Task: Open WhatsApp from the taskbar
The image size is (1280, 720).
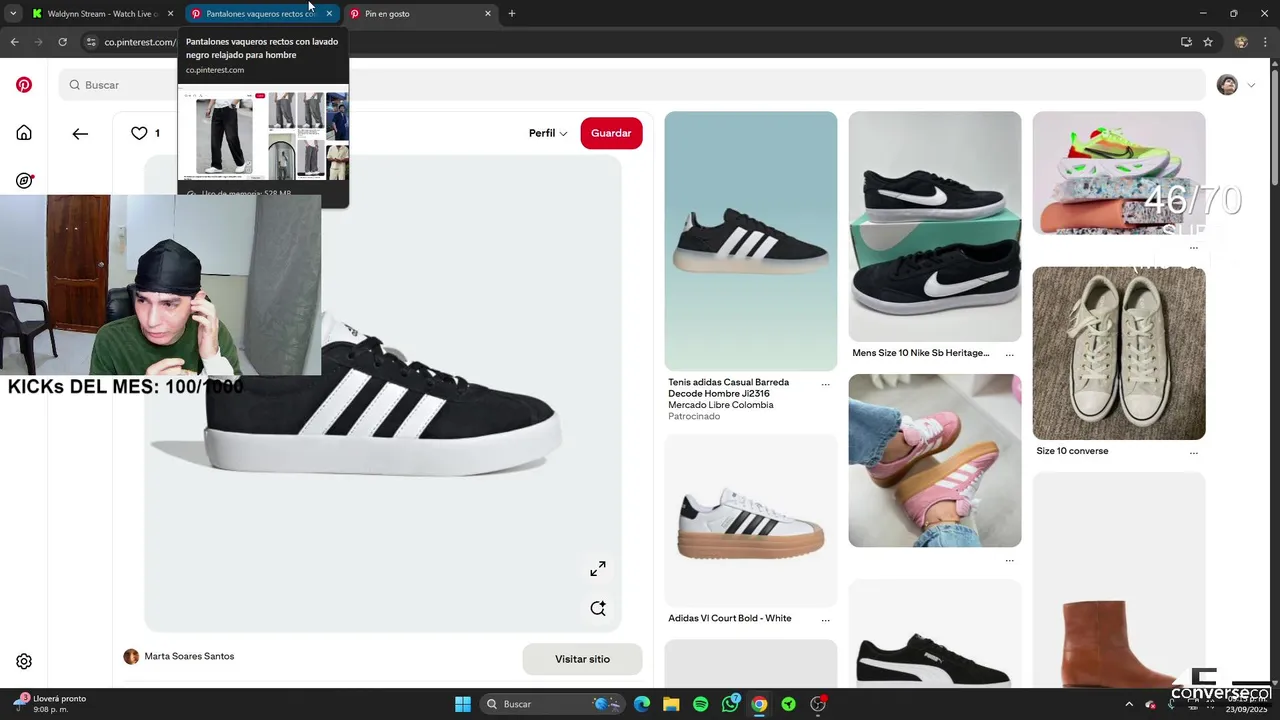Action: [730, 704]
